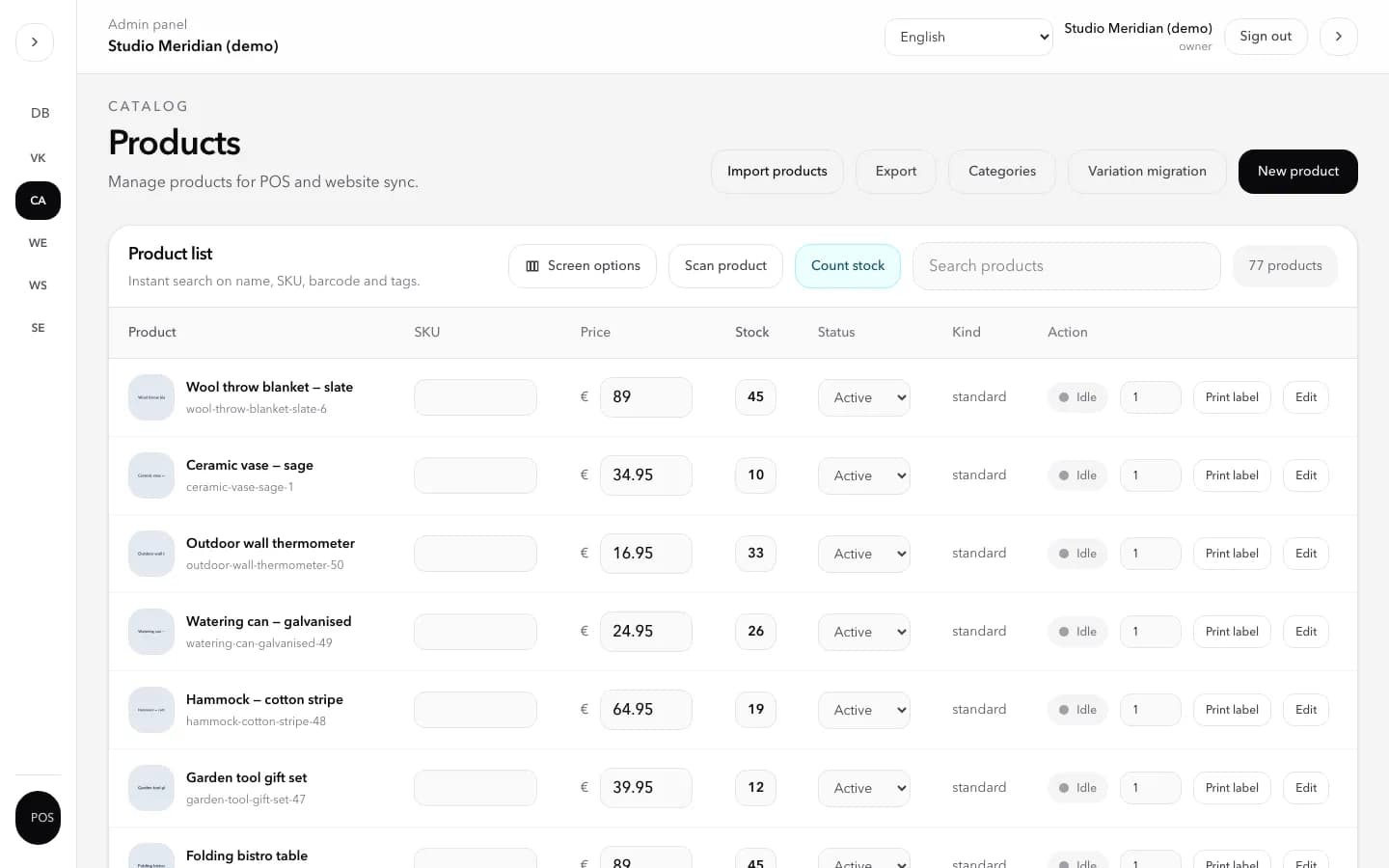Click the Scan product button
The width and height of the screenshot is (1389, 868).
coord(725,266)
